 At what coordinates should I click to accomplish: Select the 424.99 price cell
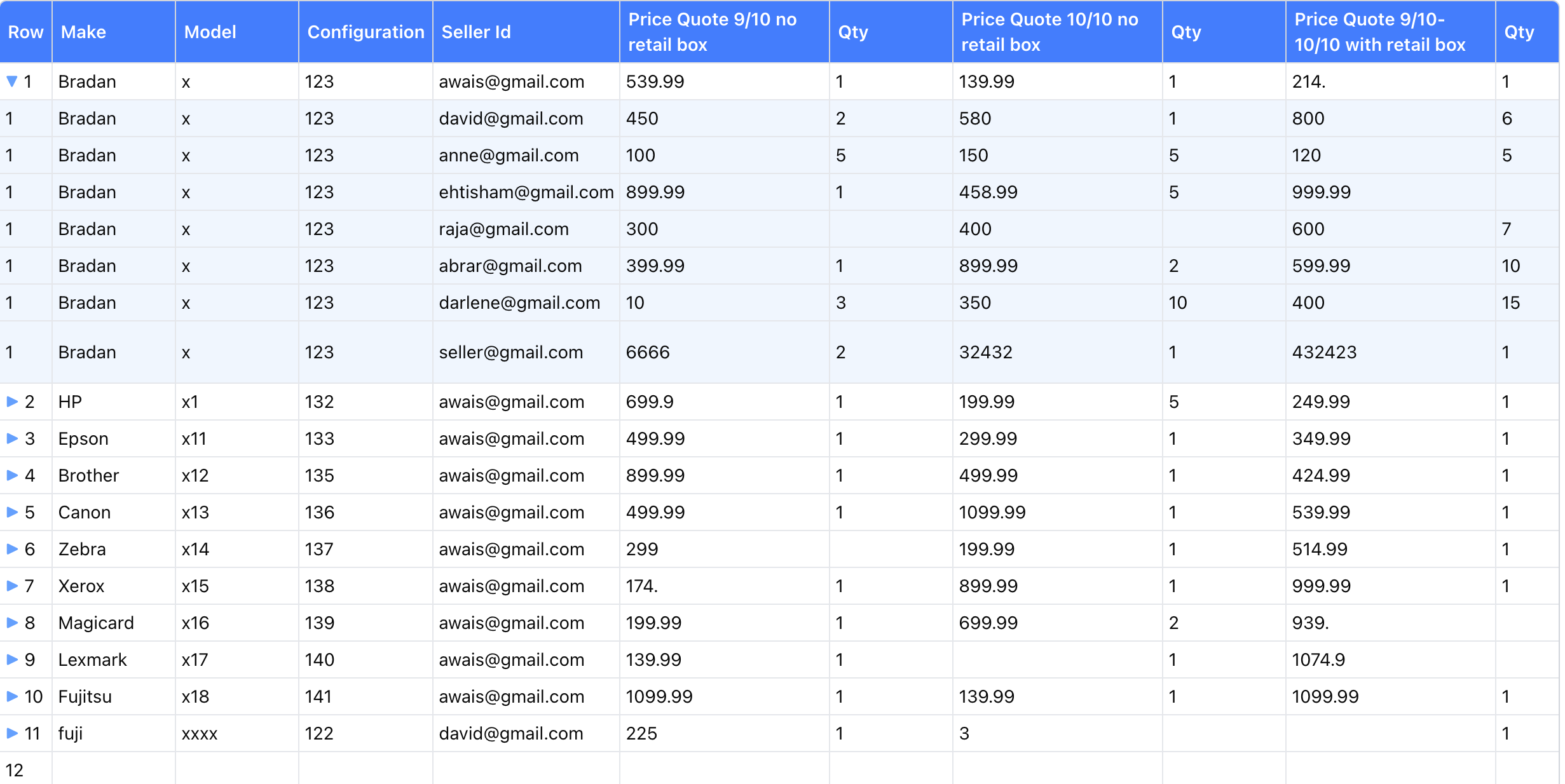pyautogui.click(x=1391, y=475)
